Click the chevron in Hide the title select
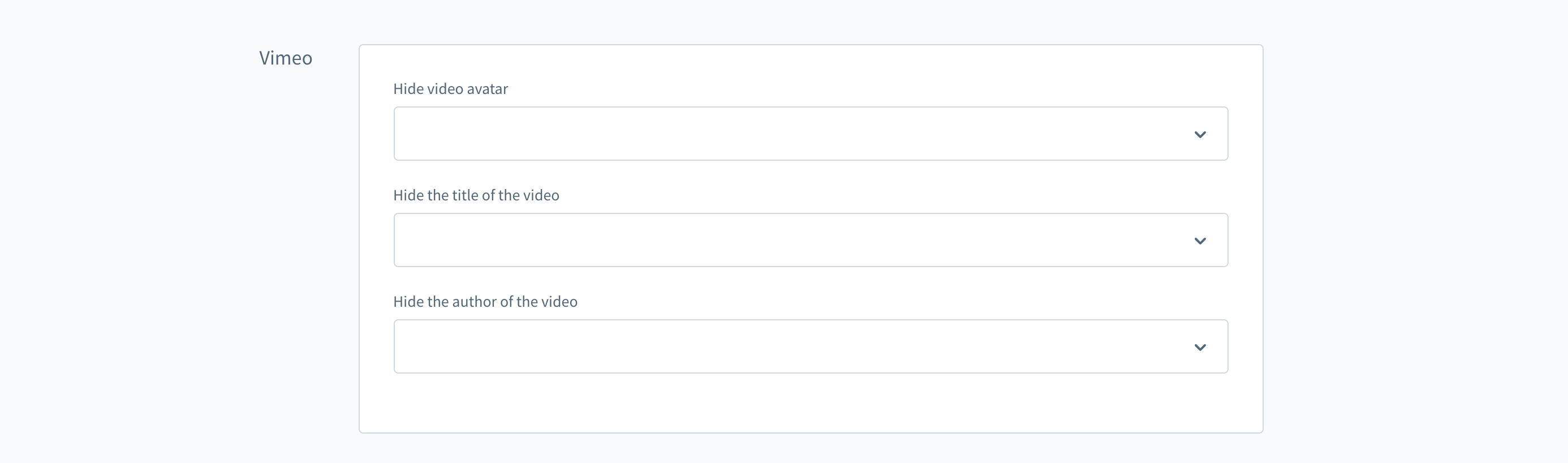Viewport: 1568px width, 463px height. pos(1200,241)
